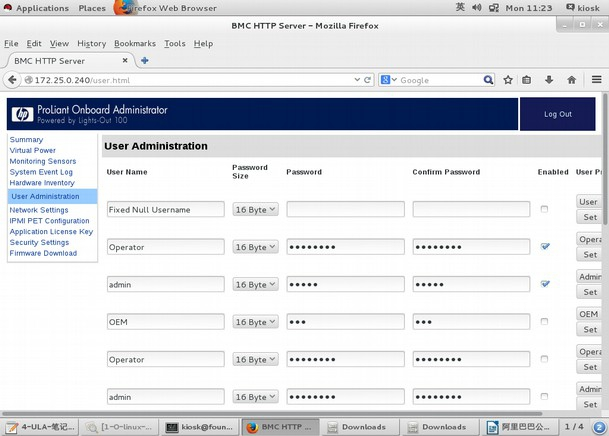Click the OEM user name field
This screenshot has height=436, width=609.
click(165, 322)
